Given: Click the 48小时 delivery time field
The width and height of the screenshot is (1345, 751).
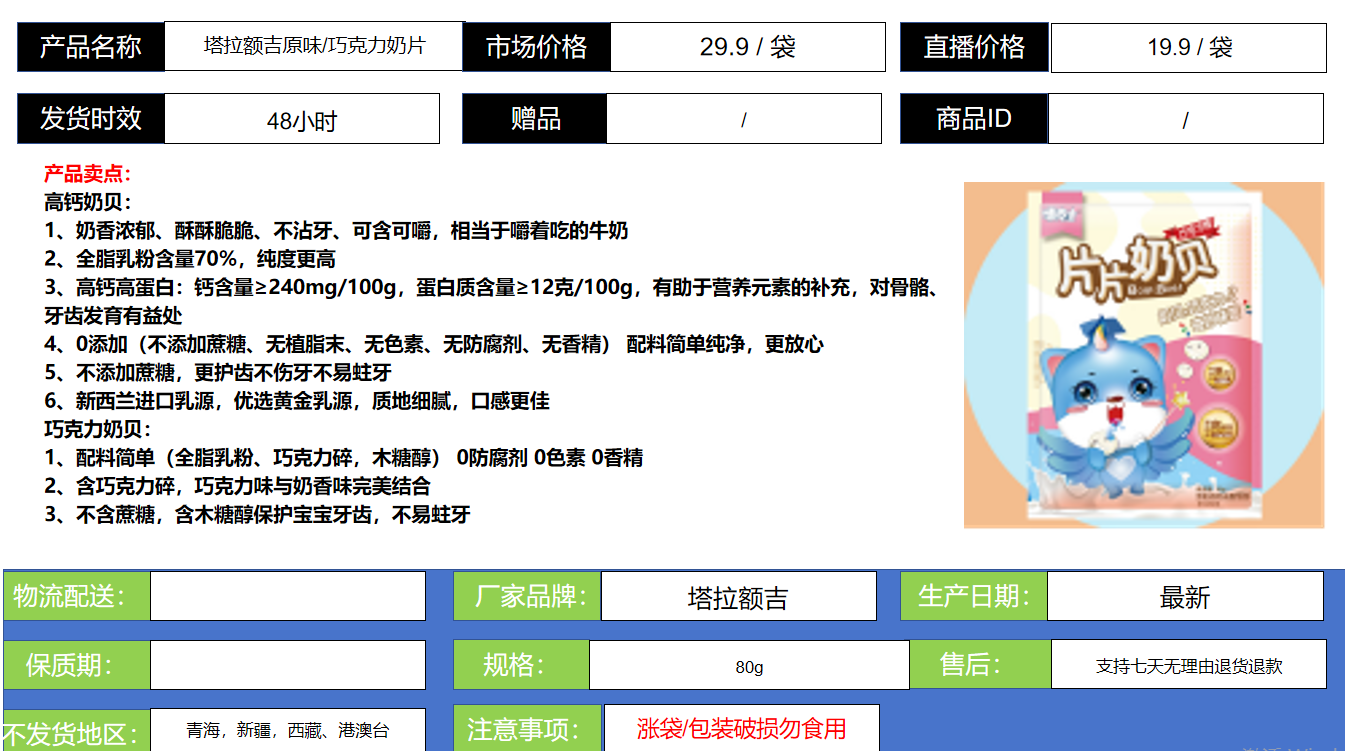Looking at the screenshot, I should (301, 120).
